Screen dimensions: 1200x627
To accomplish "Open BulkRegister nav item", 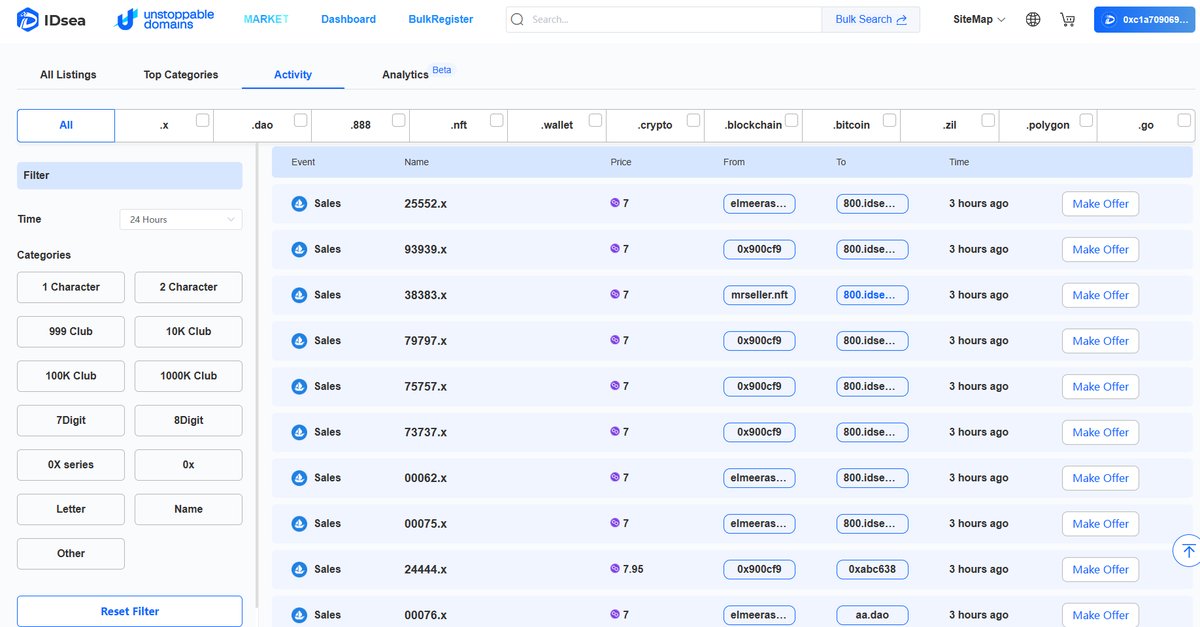I will (441, 19).
